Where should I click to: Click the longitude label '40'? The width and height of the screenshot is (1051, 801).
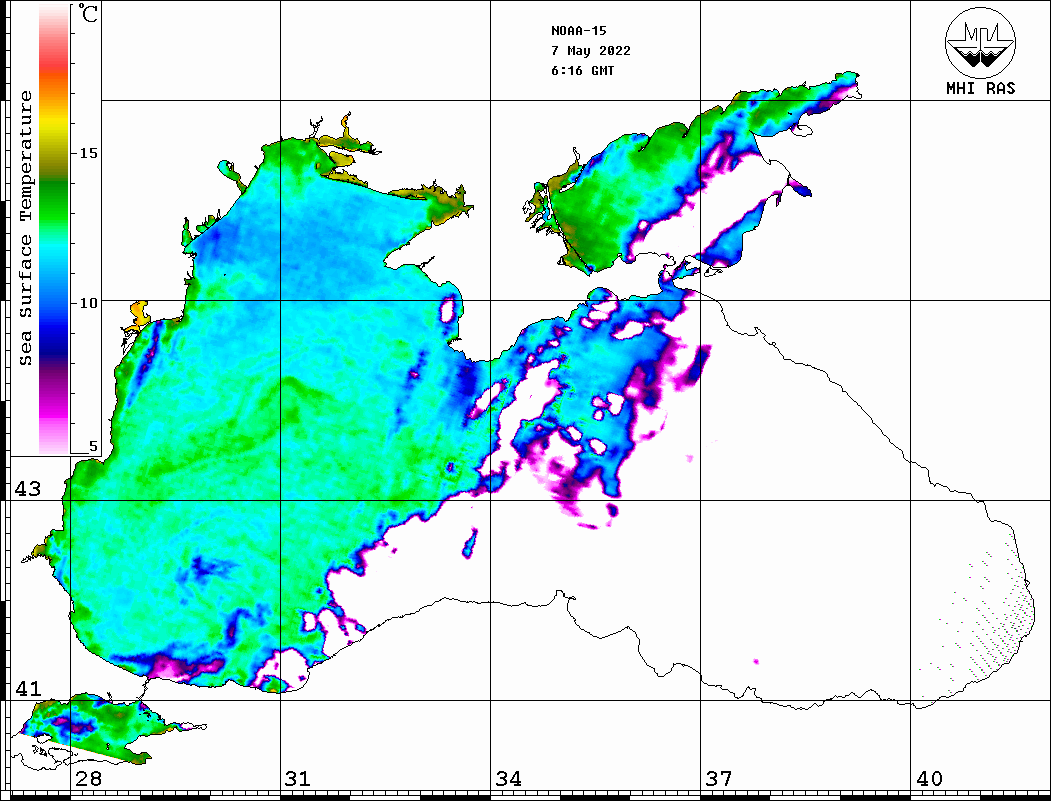point(929,779)
